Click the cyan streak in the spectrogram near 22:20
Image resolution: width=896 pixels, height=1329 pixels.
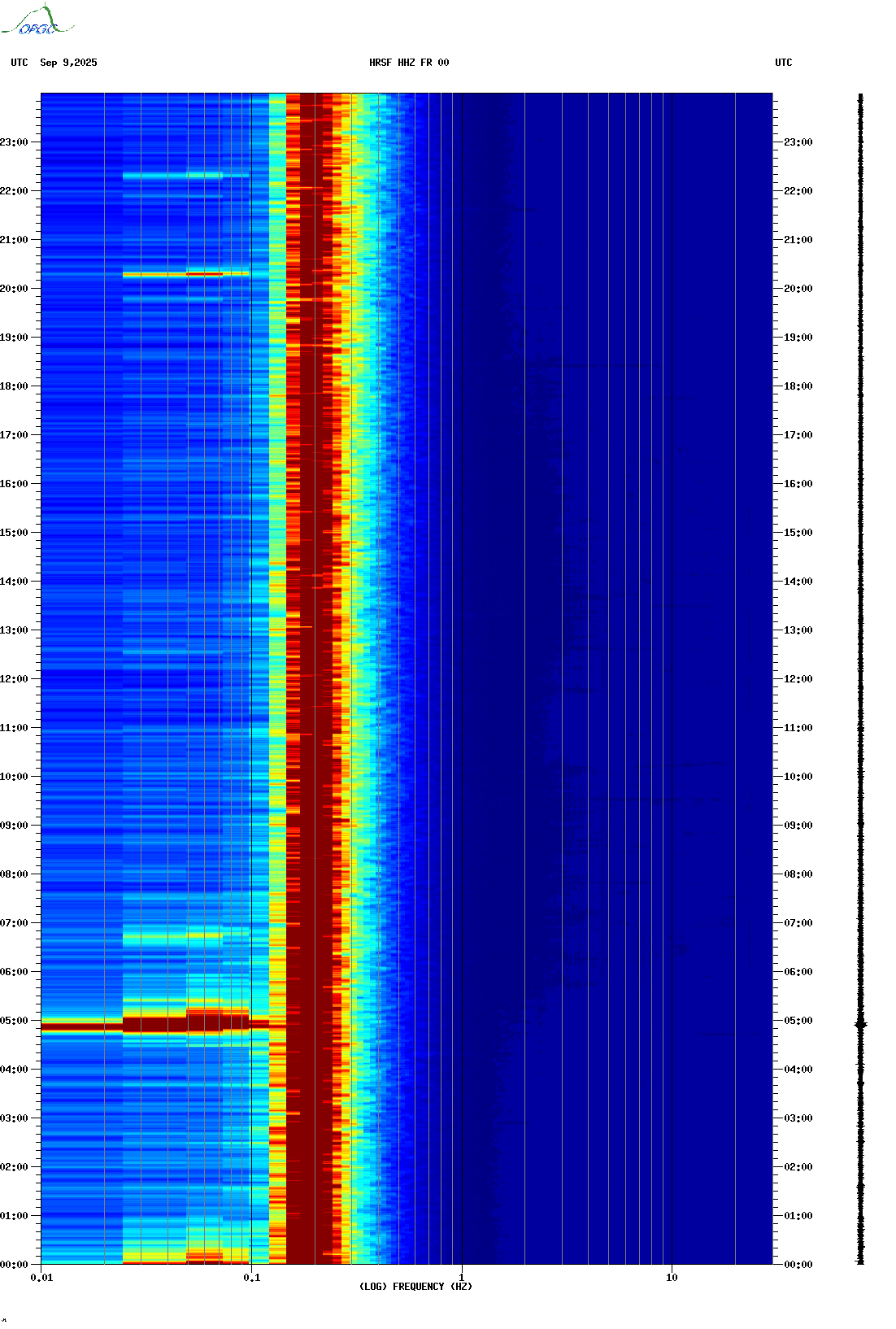(186, 175)
